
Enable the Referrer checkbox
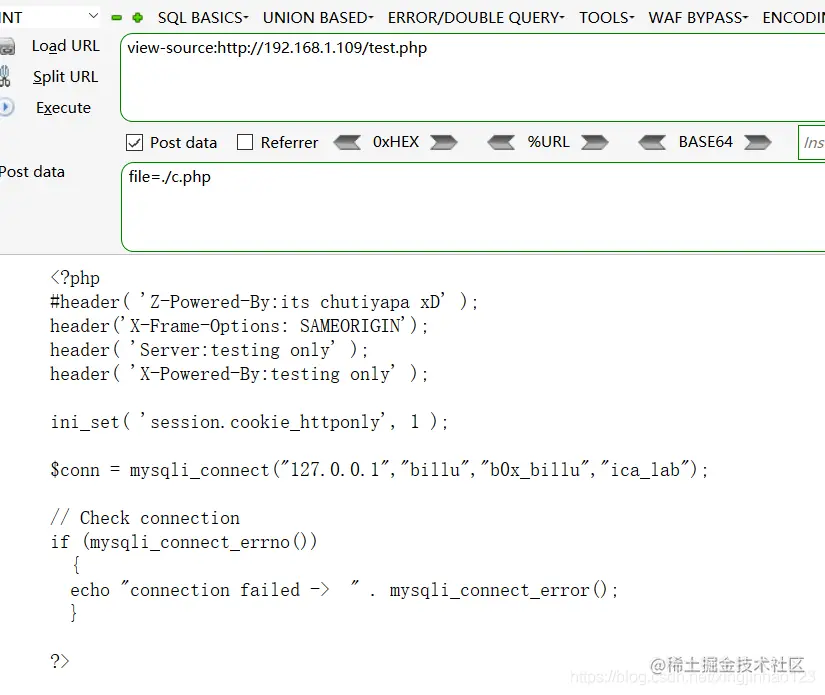pyautogui.click(x=245, y=142)
